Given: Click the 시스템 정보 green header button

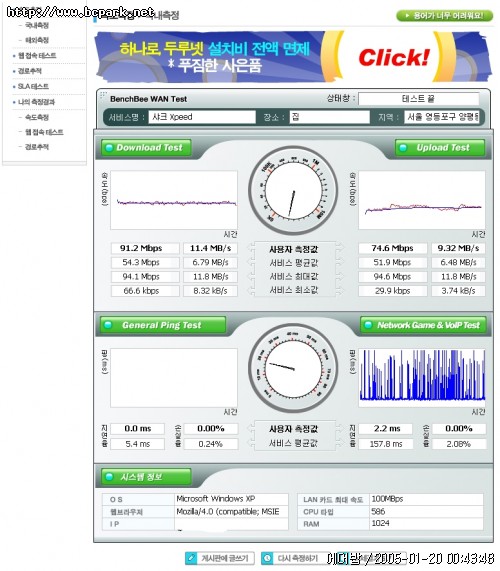Looking at the screenshot, I should [146, 477].
